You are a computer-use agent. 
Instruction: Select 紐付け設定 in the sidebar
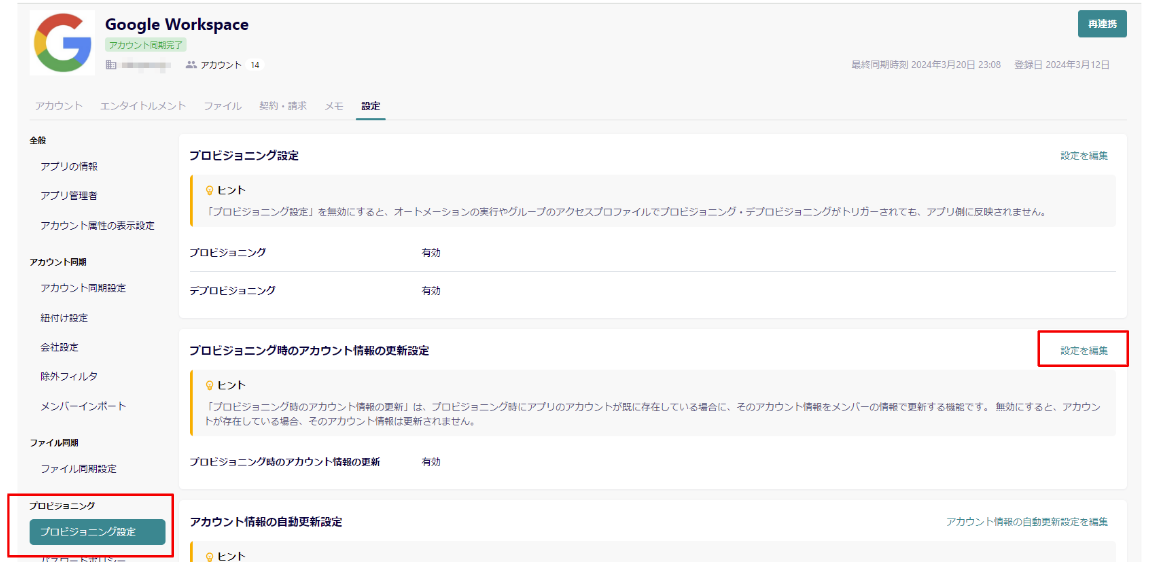[64, 318]
